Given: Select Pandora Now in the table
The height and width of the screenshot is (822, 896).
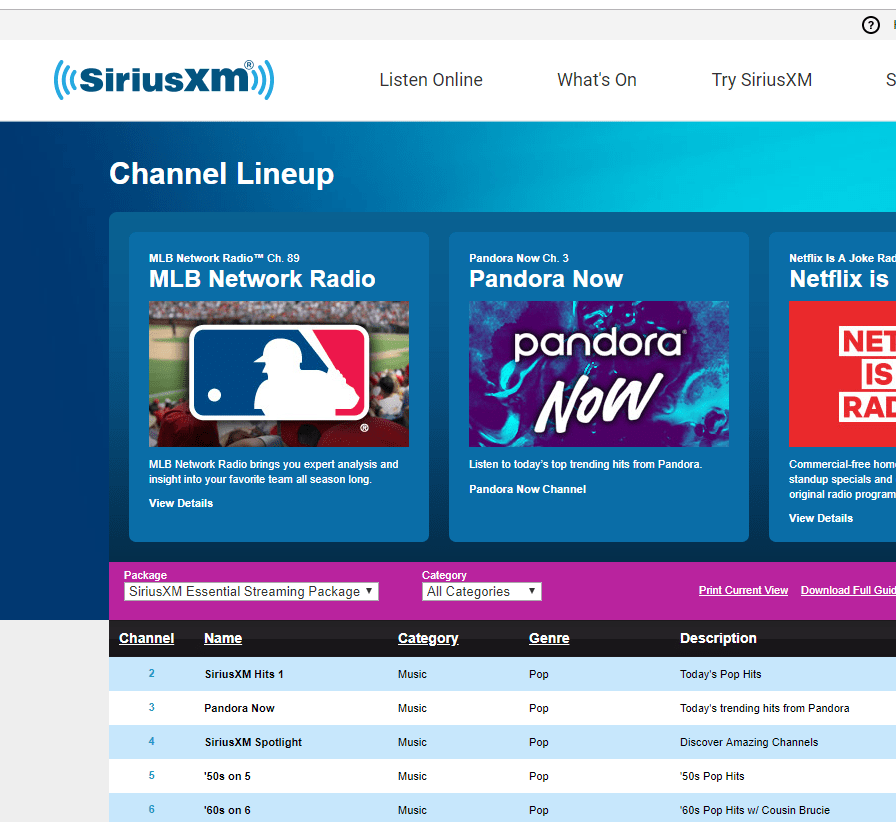Looking at the screenshot, I should tap(239, 708).
